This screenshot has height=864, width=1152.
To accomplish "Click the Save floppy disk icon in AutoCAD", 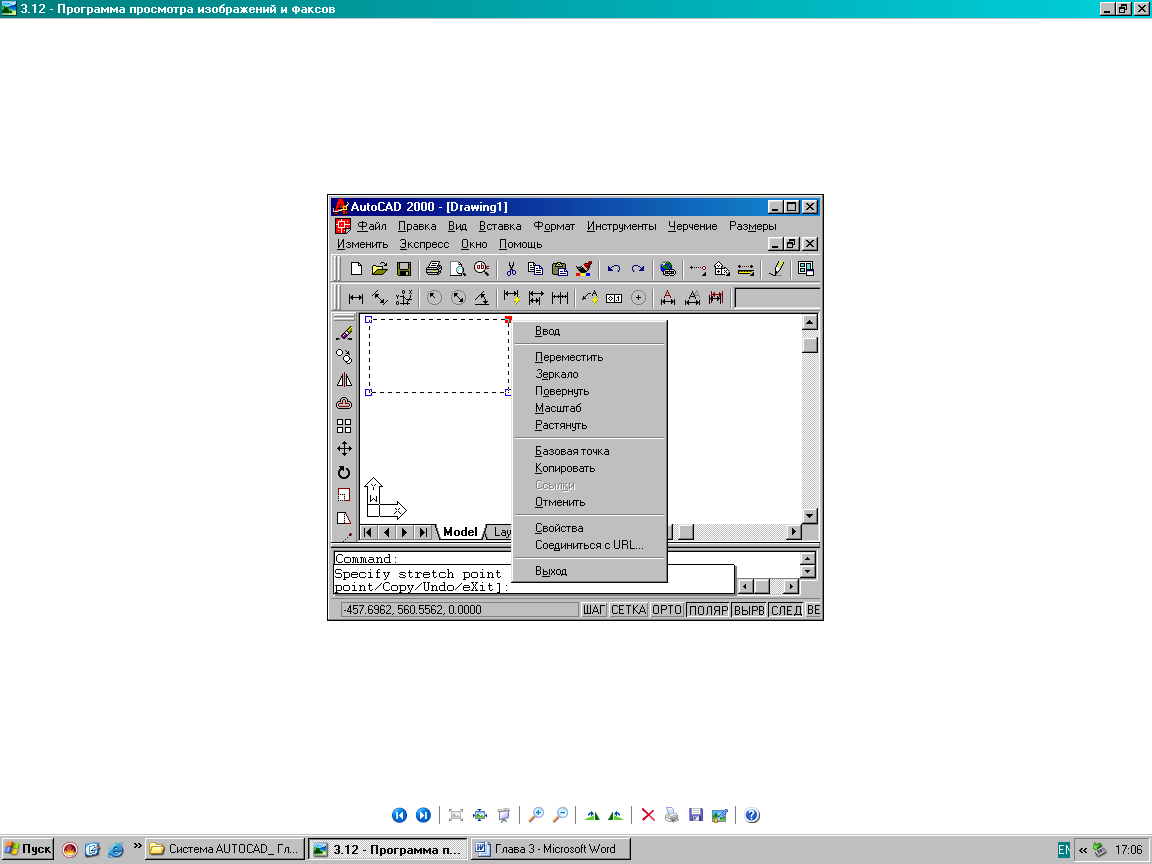I will (404, 269).
